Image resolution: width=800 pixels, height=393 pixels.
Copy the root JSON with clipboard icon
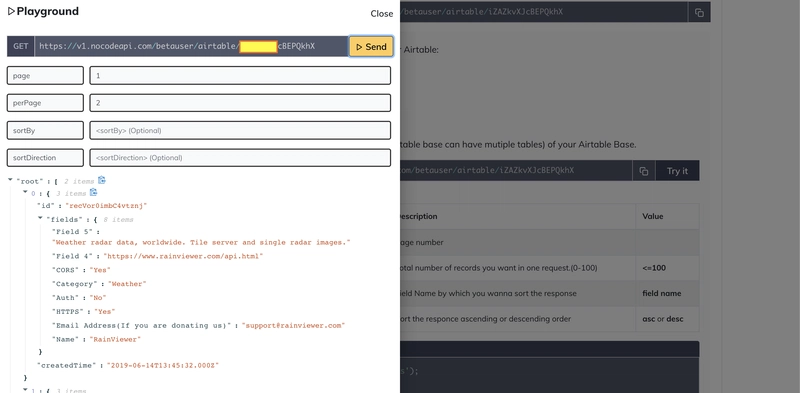[102, 180]
